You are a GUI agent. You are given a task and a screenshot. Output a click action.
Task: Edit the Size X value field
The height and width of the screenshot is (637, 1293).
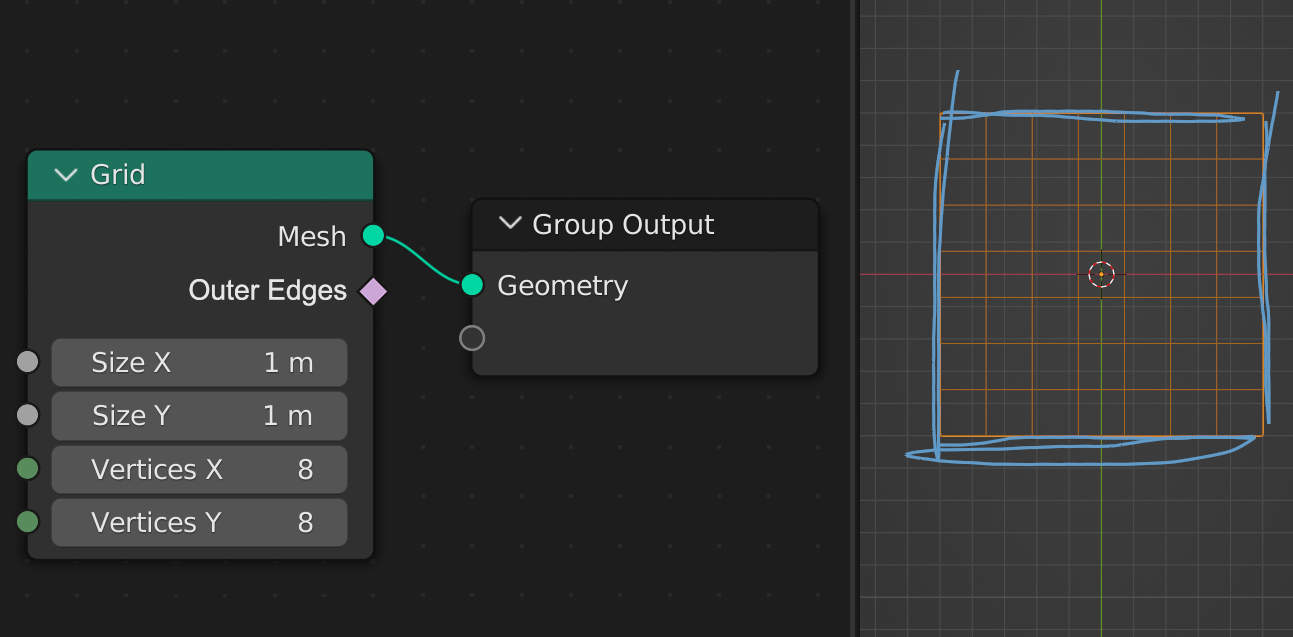199,362
